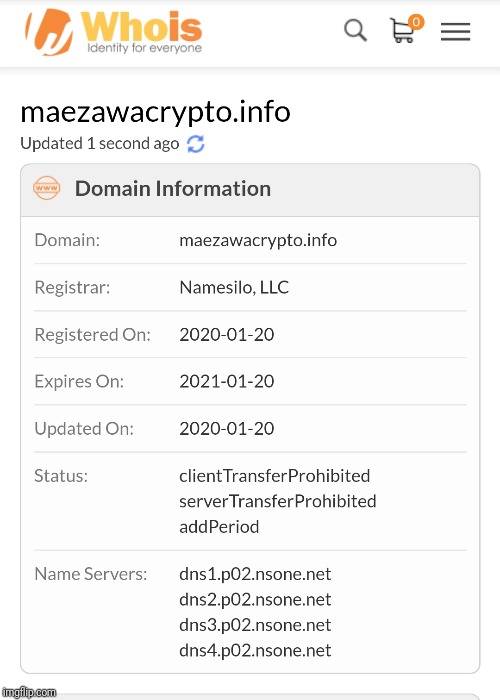Click the addPeriod status
Screen dimensions: 500x700
click(x=219, y=527)
